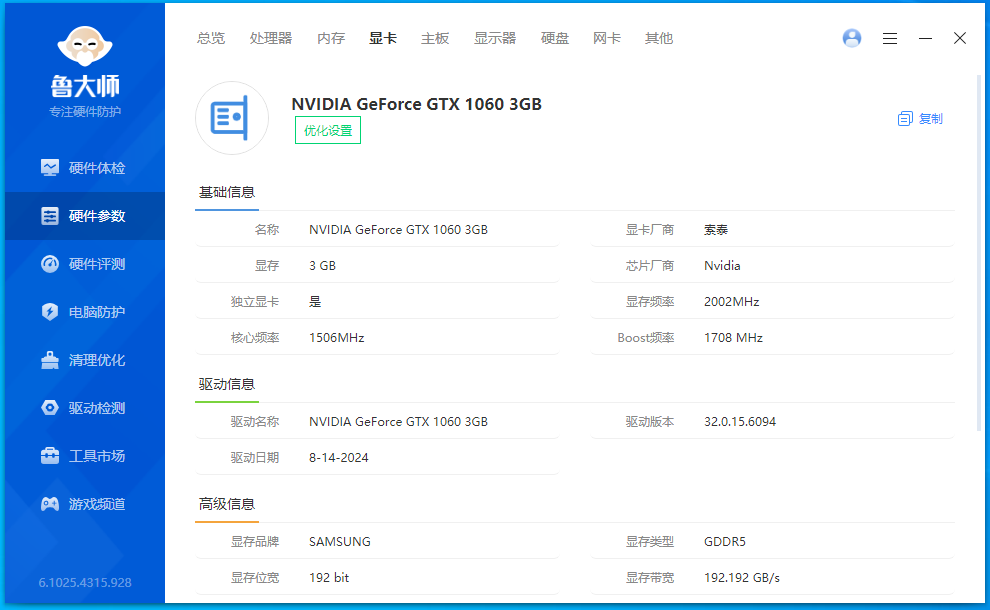Click the 硬件体检 monitor icon in sidebar

50,168
